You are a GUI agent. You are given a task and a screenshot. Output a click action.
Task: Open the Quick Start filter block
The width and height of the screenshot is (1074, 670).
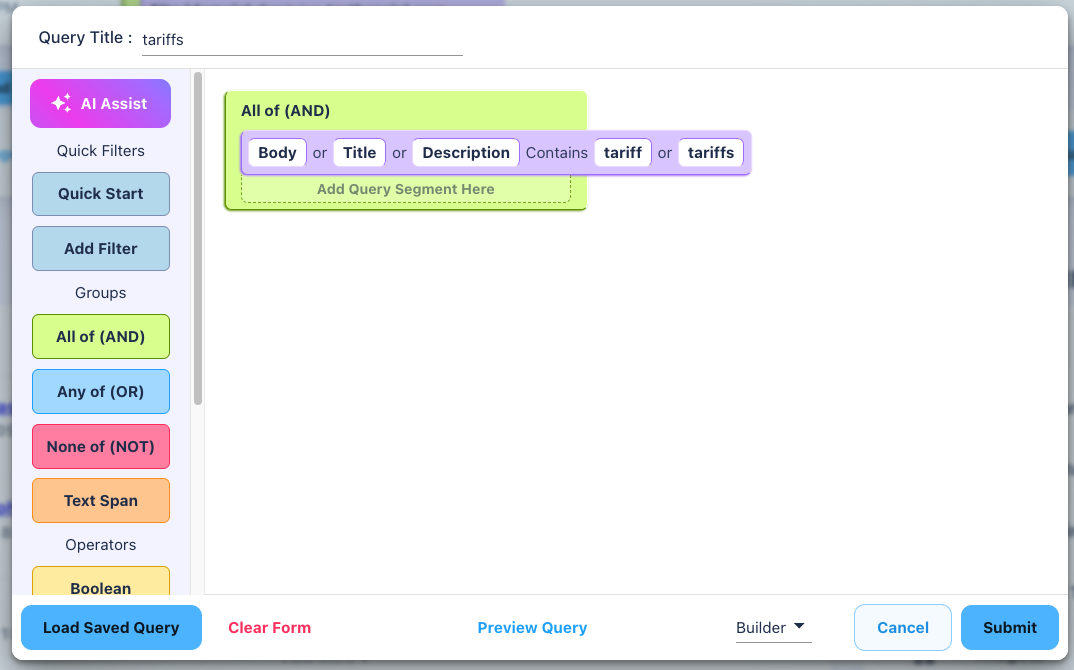[101, 194]
